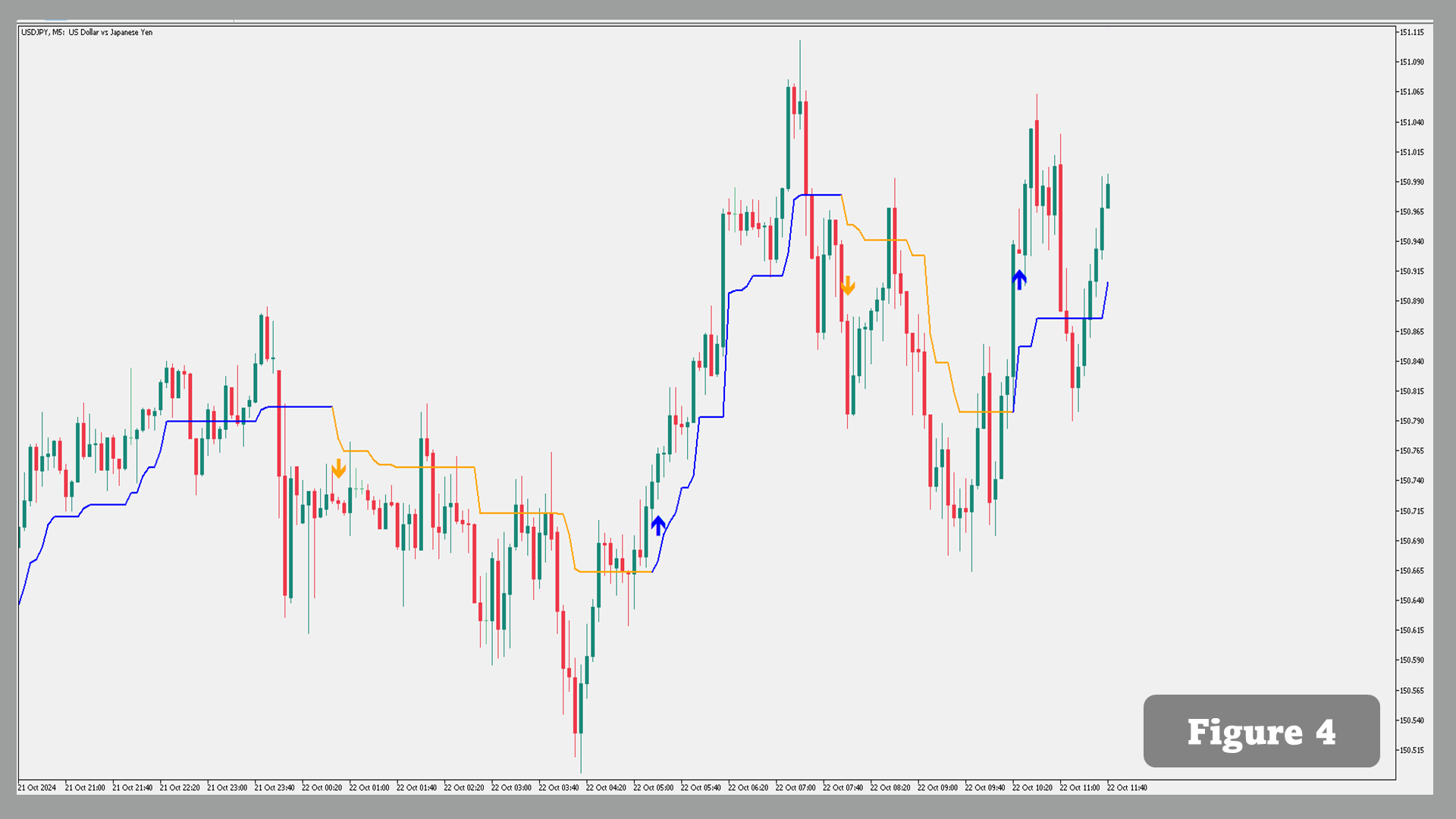
Task: Click the 150.515 price axis label
Action: click(x=1411, y=750)
